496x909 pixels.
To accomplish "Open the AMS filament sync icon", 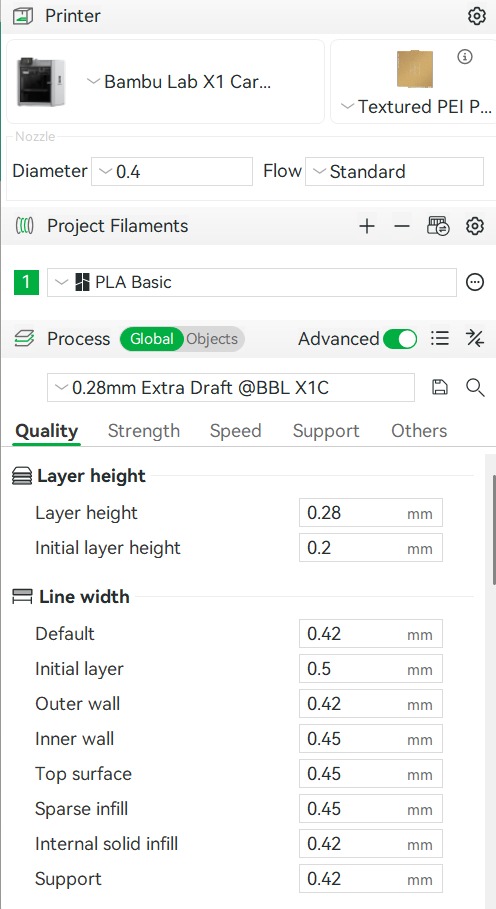I will coord(438,226).
